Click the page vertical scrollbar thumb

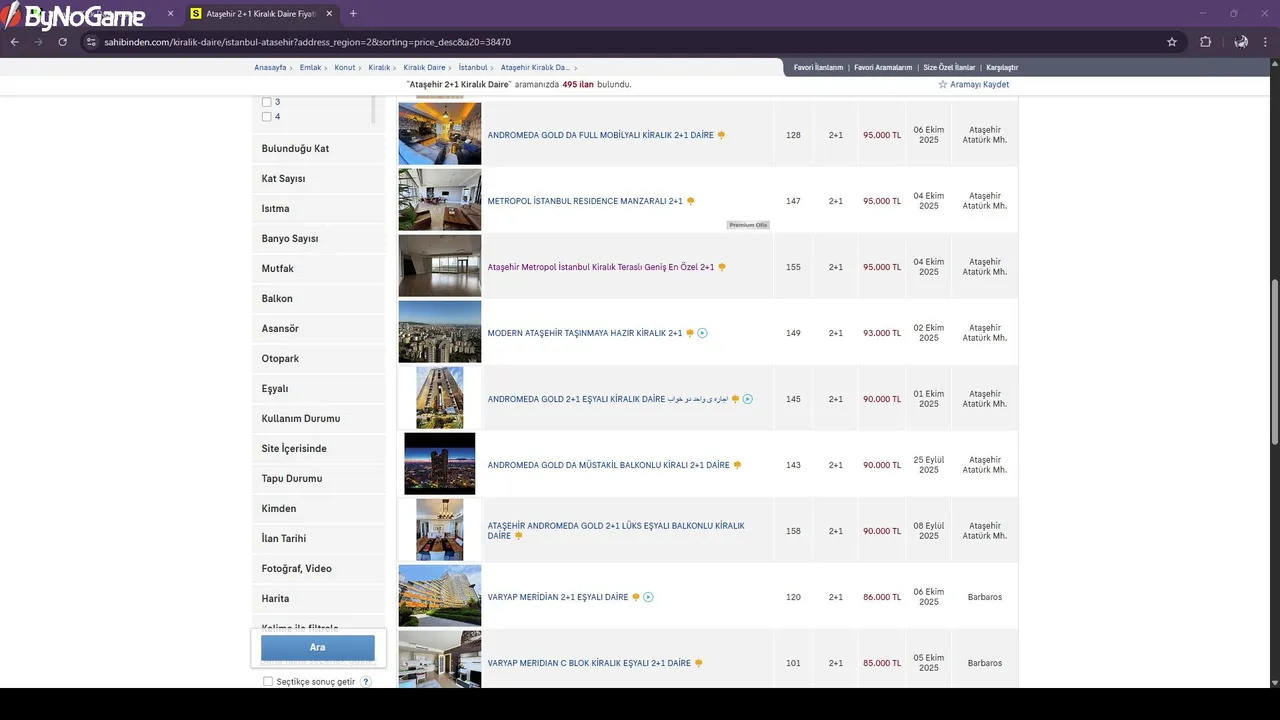(1274, 362)
